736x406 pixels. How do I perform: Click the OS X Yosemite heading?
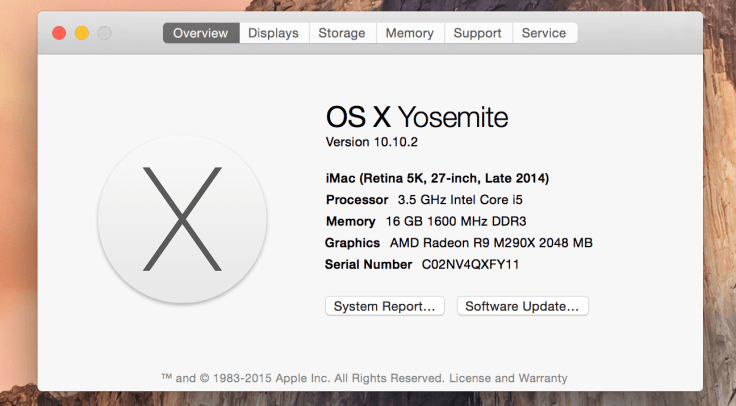417,117
